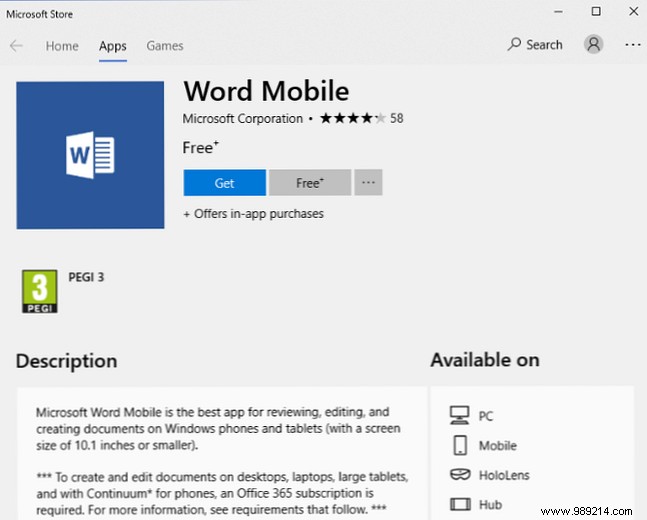Open the top-right more options menu

pyautogui.click(x=633, y=44)
